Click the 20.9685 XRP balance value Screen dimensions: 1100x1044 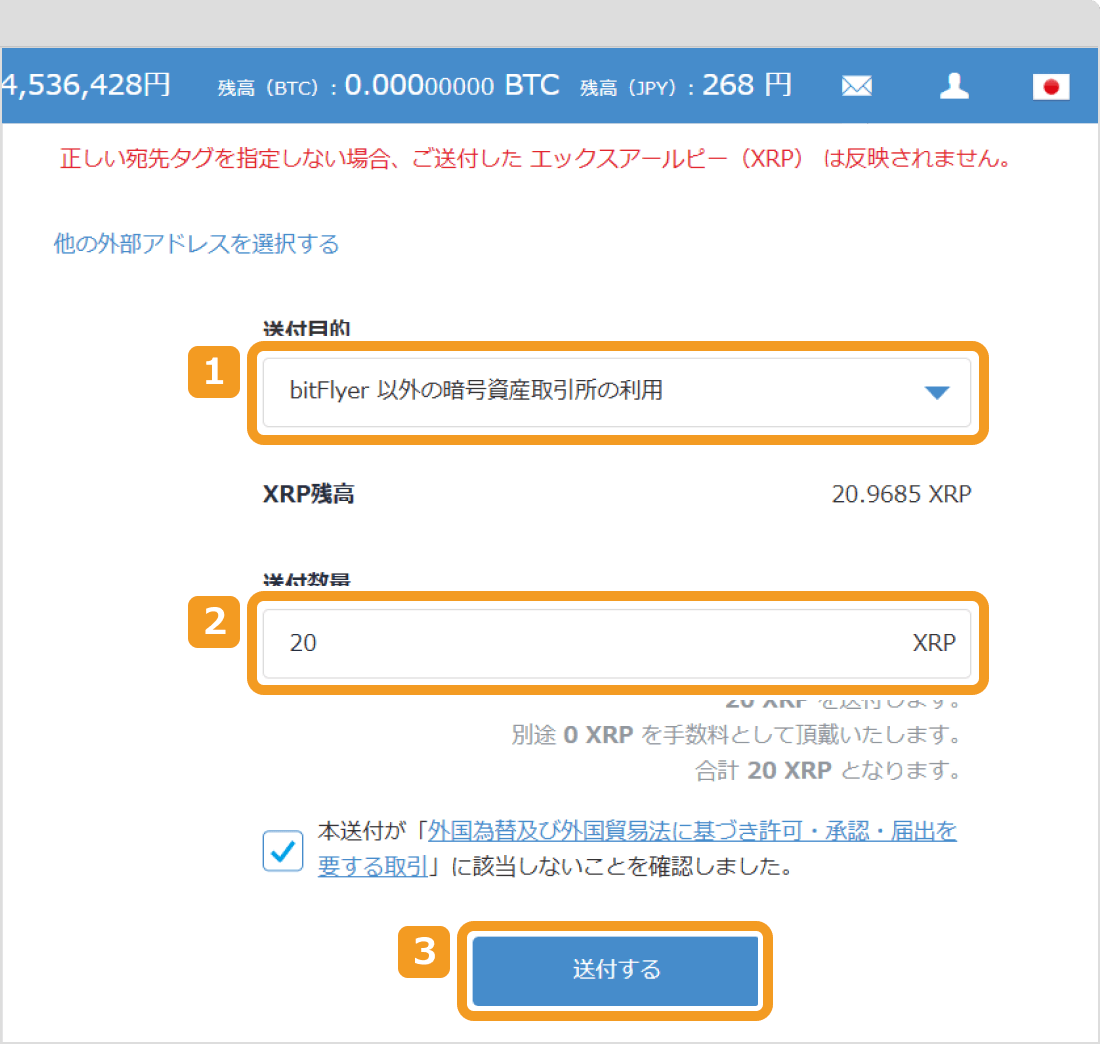coord(899,494)
